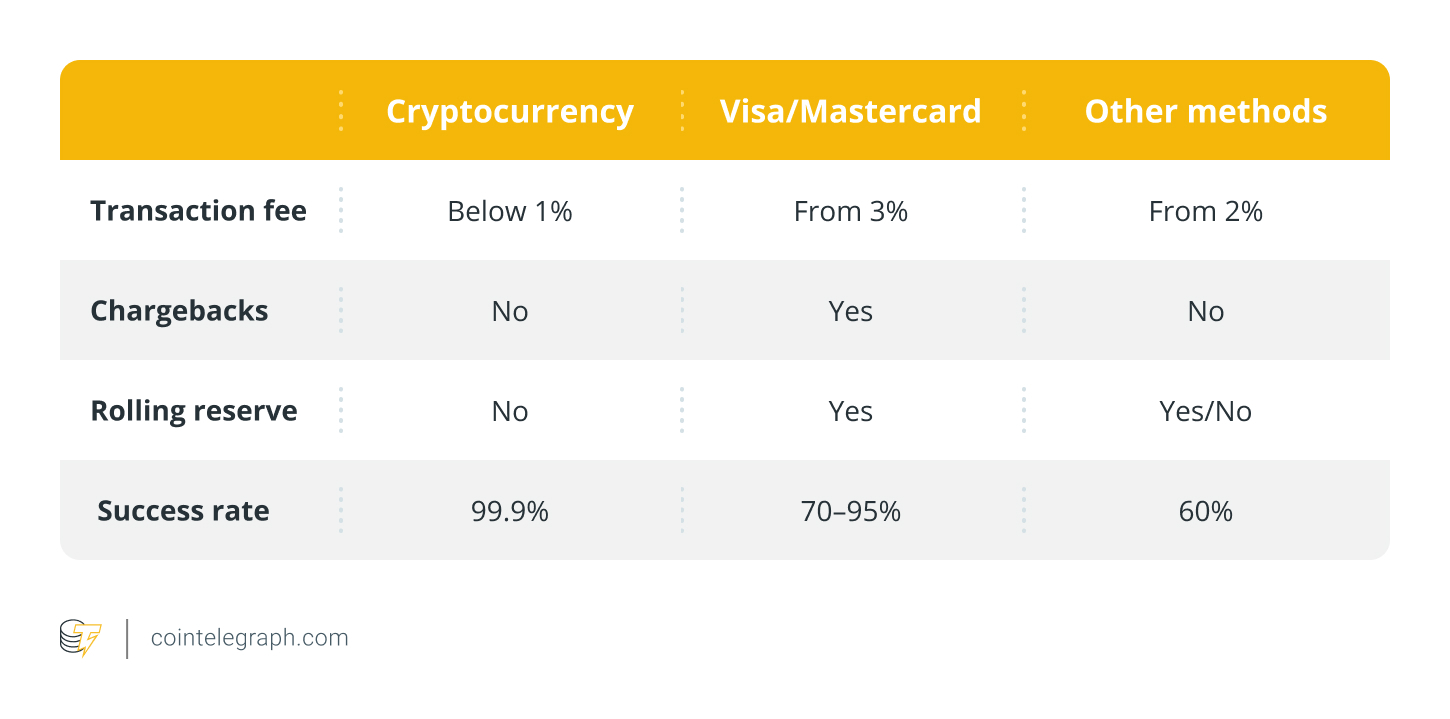Open the cointelegraph.com link
1450x719 pixels.
pos(249,638)
